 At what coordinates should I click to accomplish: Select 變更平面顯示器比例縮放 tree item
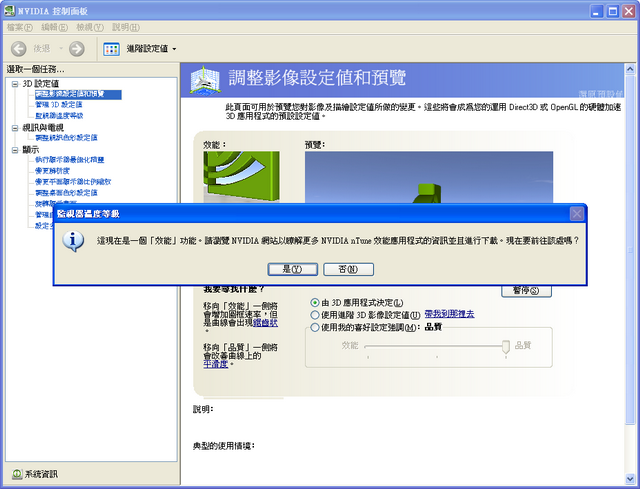73,182
